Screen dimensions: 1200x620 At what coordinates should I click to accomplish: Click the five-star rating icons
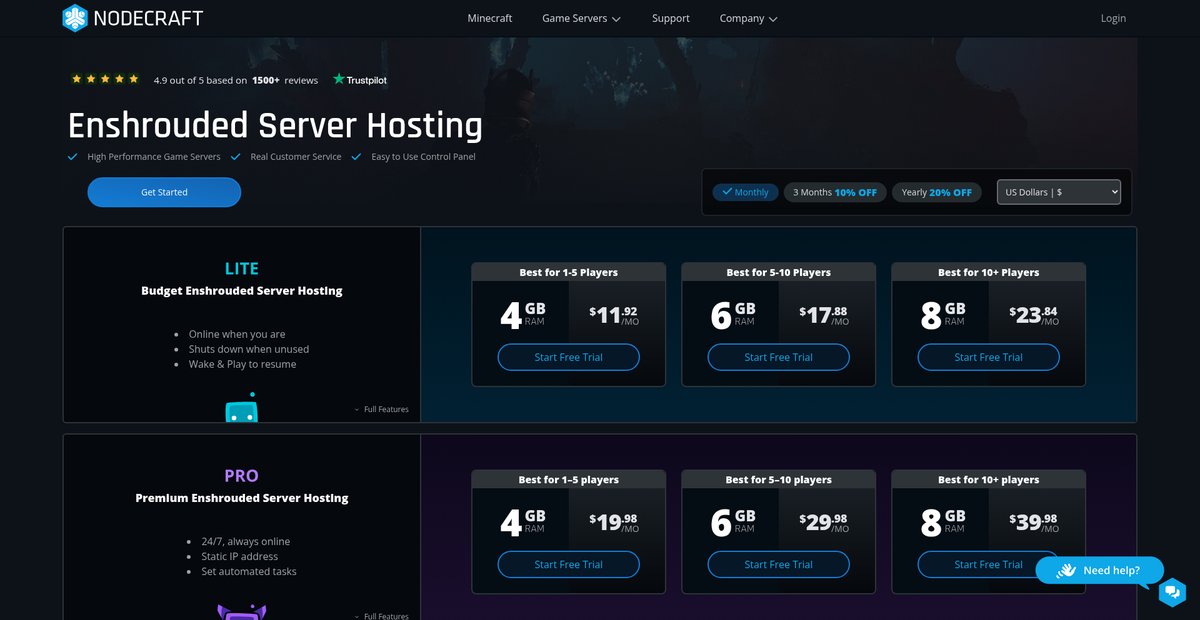pyautogui.click(x=105, y=79)
